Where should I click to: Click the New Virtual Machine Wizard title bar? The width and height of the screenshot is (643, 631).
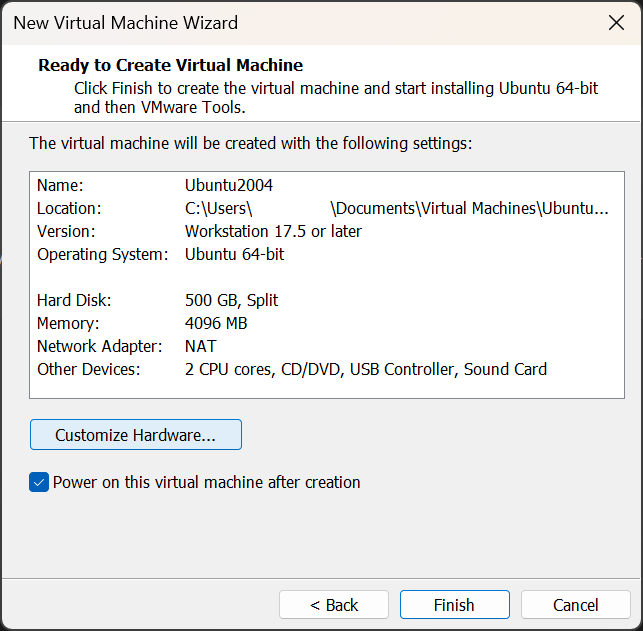pos(300,23)
